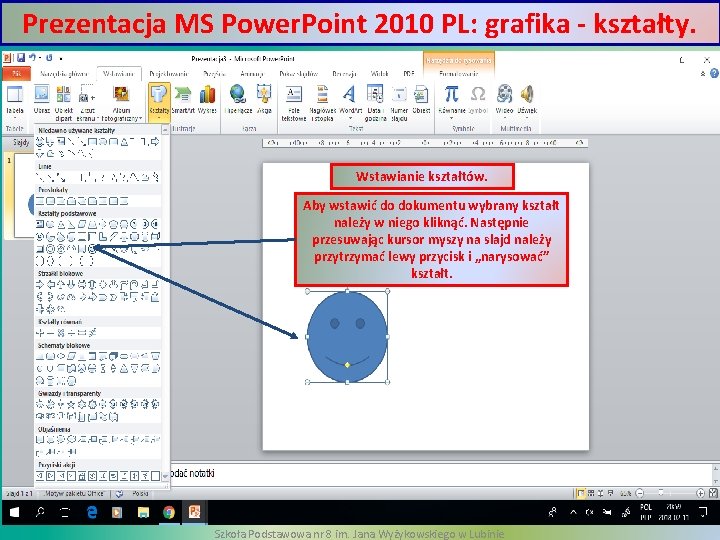Screen dimensions: 720x540
Task: Switch to the Widok tab
Action: pos(379,73)
